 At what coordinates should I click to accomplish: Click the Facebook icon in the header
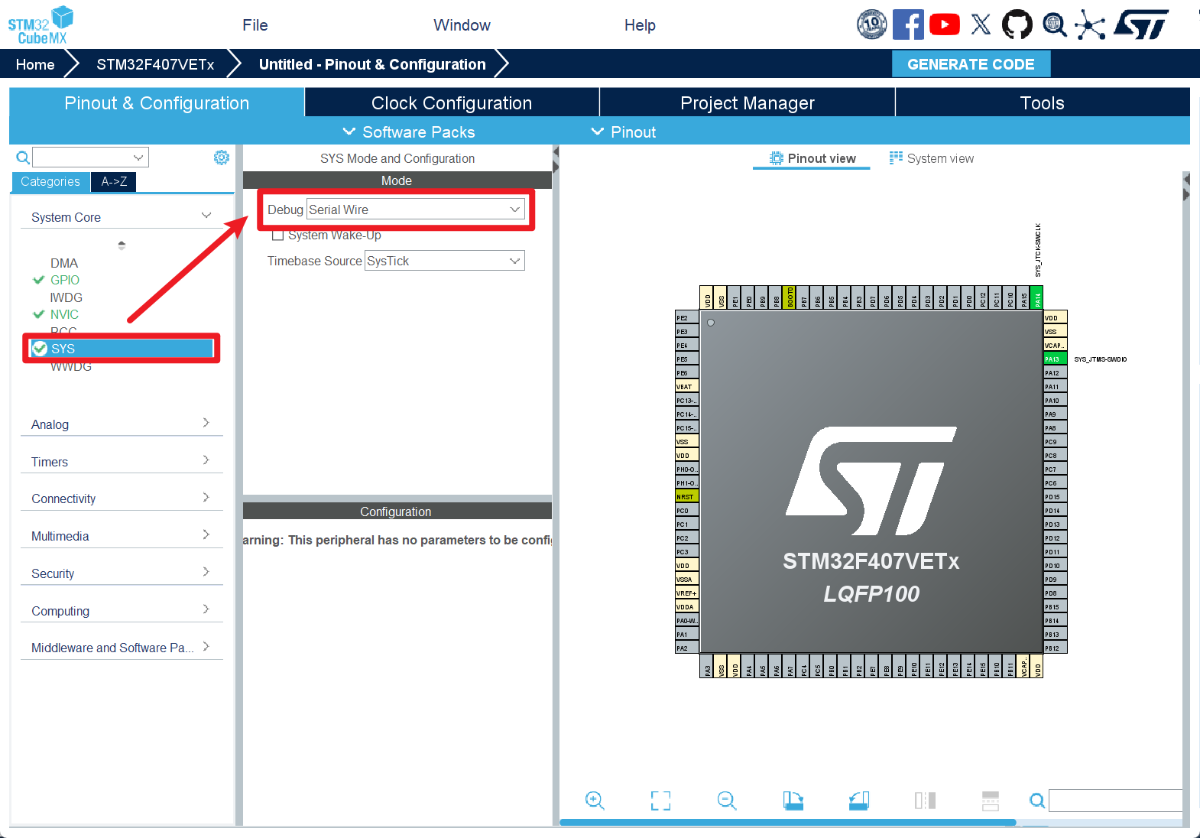(908, 24)
